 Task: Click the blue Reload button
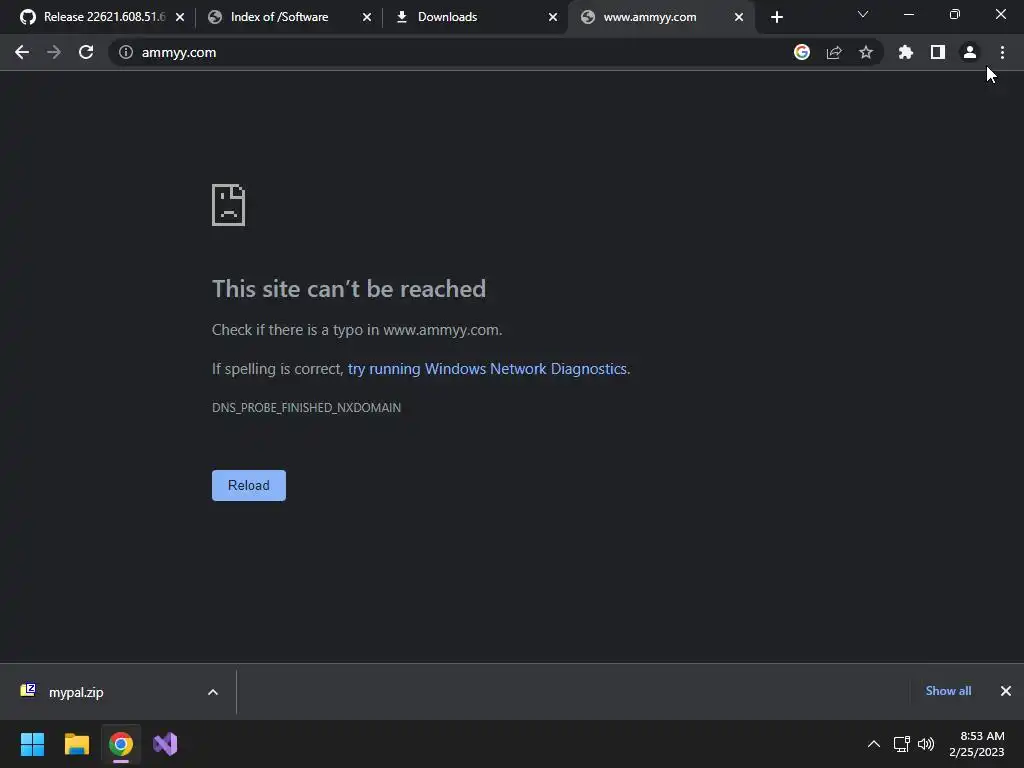(x=249, y=485)
